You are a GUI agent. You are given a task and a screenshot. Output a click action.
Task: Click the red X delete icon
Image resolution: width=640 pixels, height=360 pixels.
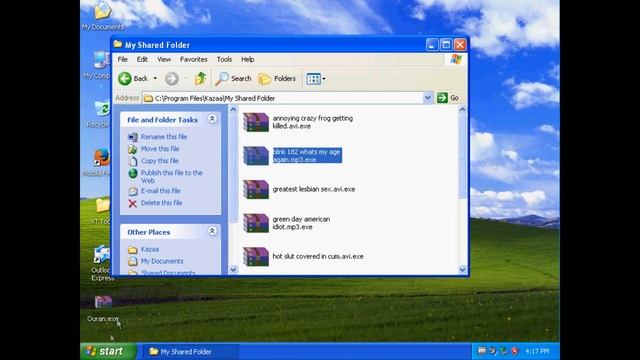(x=133, y=203)
